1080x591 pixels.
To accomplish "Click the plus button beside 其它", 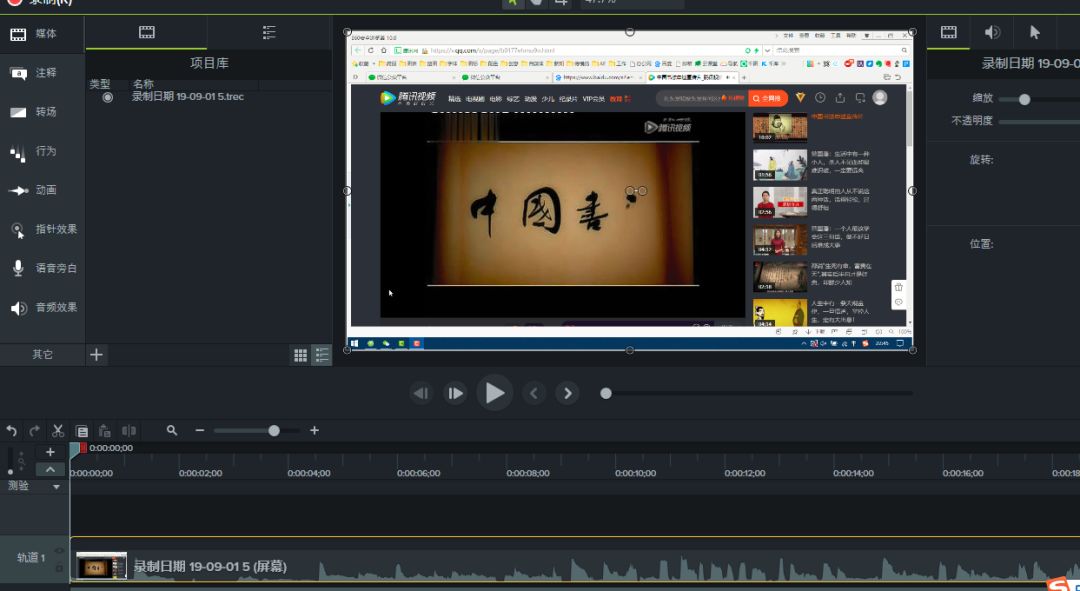I will click(96, 355).
